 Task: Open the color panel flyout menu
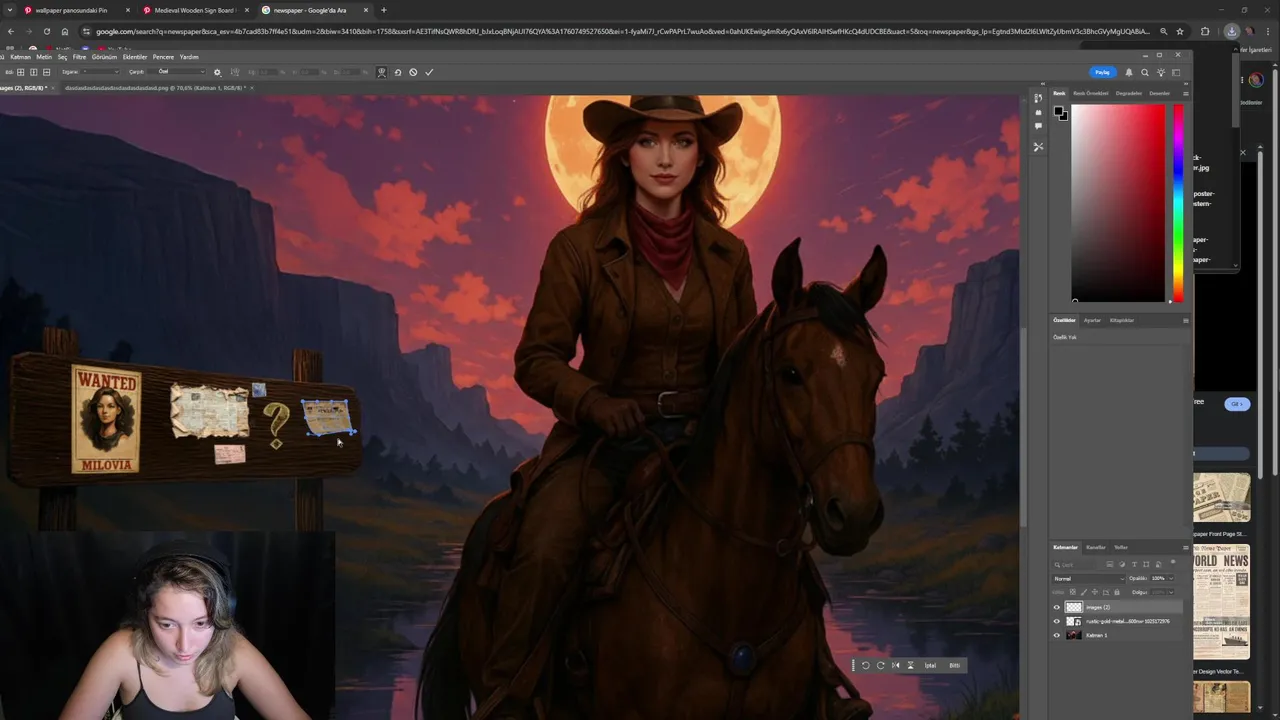click(x=1185, y=93)
